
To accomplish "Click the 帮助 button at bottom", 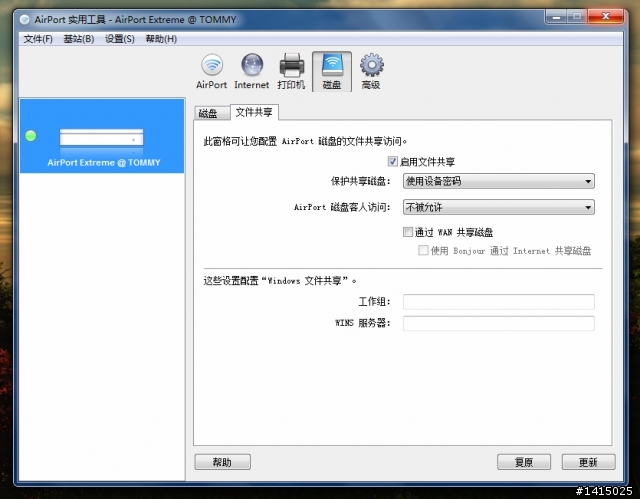I will click(222, 462).
